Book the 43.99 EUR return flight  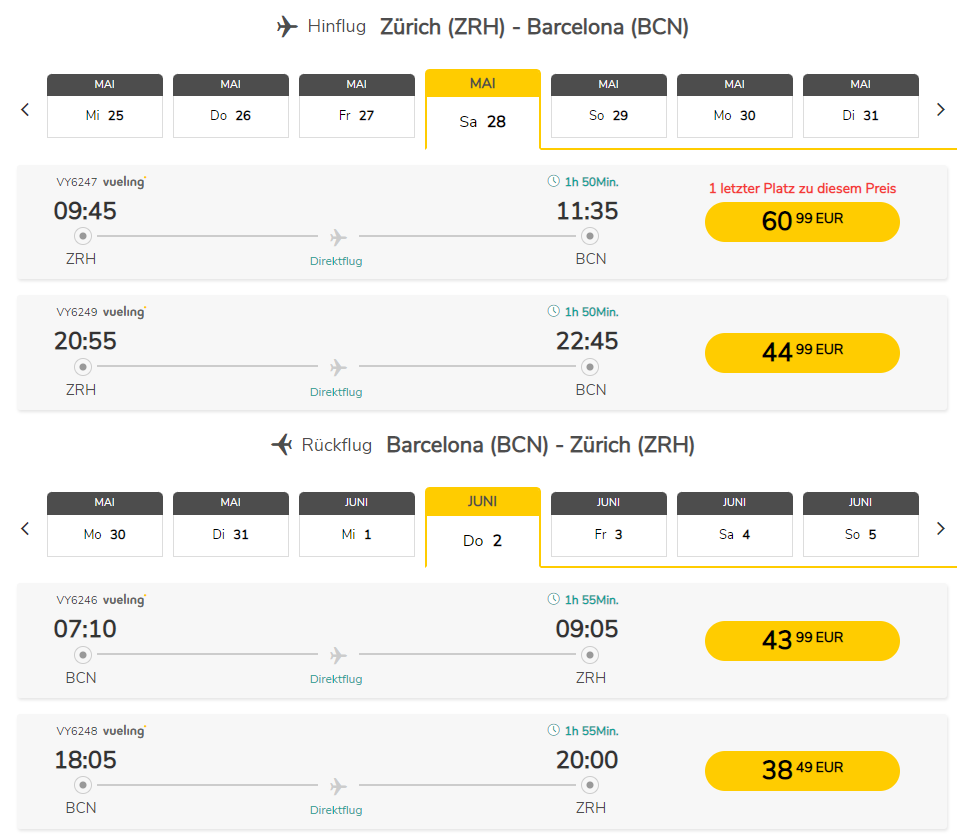(802, 640)
